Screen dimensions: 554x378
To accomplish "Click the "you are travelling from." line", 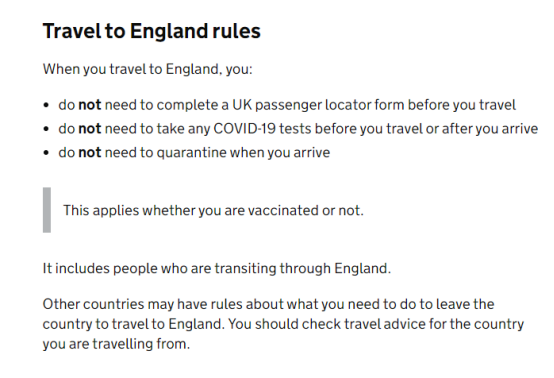I will (x=116, y=344).
